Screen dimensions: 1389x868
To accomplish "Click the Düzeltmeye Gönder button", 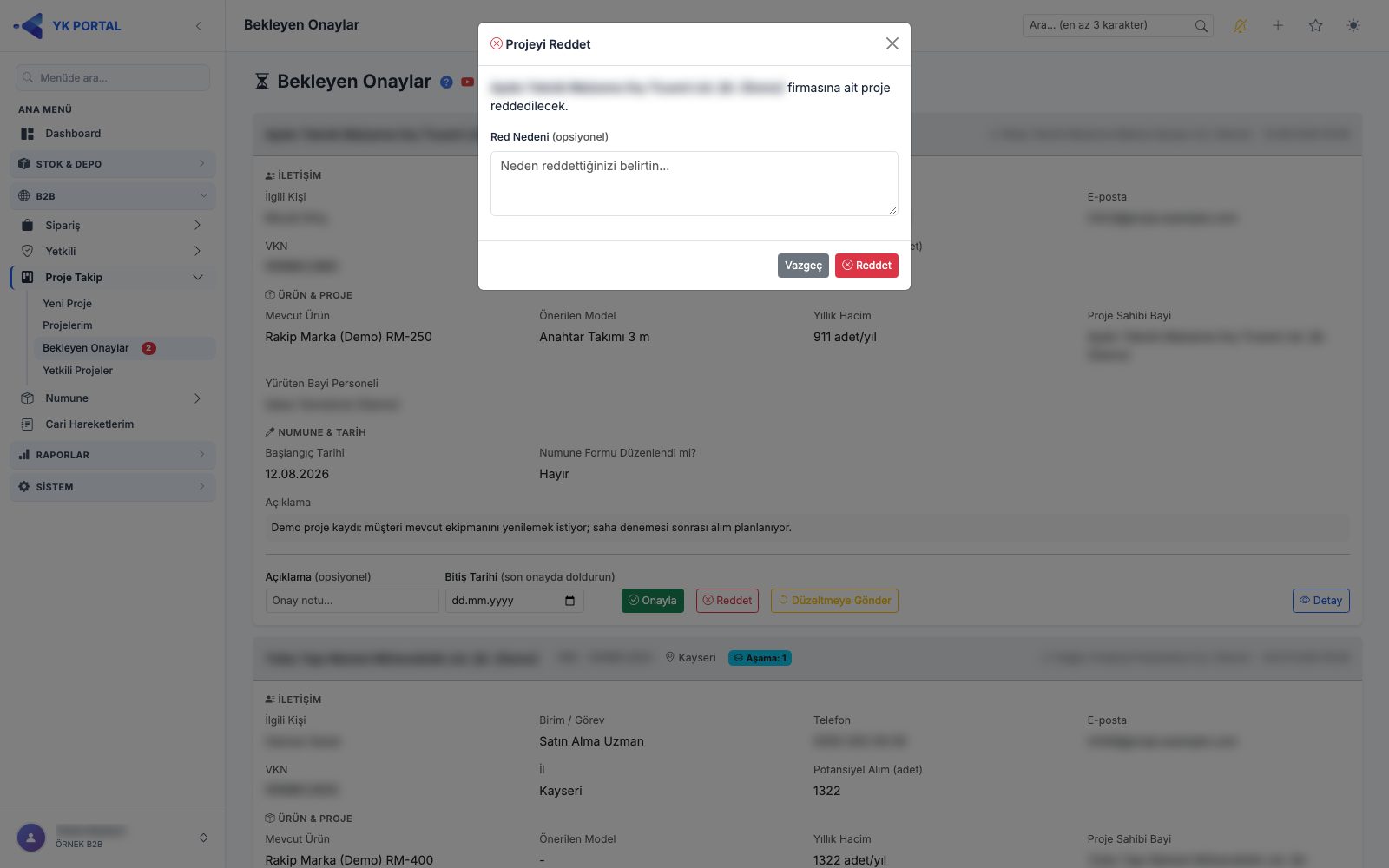I will click(834, 601).
